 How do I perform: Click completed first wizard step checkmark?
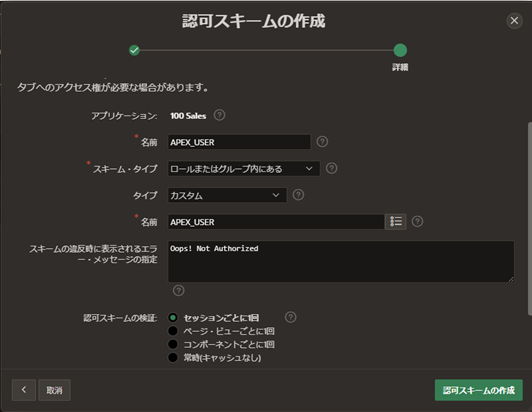[134, 50]
